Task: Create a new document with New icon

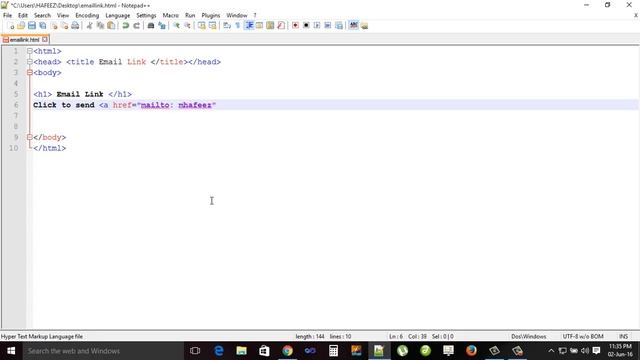Action: click(11, 26)
